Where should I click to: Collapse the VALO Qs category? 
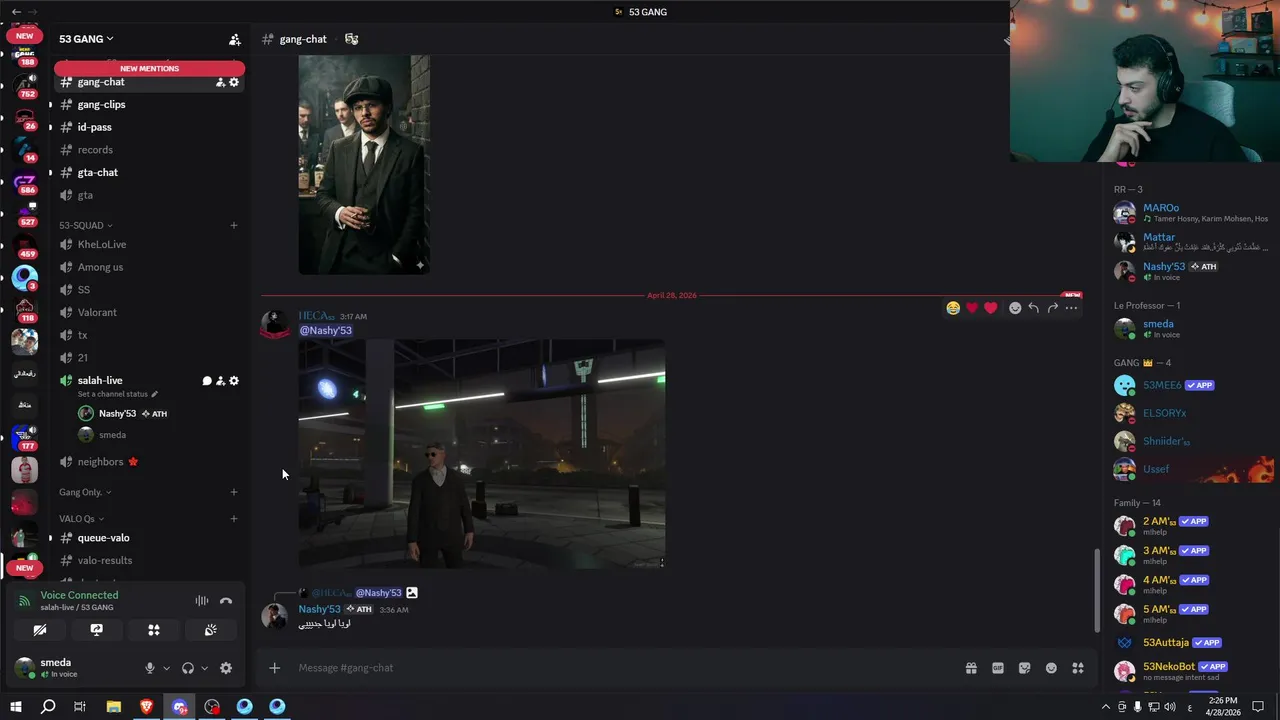[x=81, y=519]
